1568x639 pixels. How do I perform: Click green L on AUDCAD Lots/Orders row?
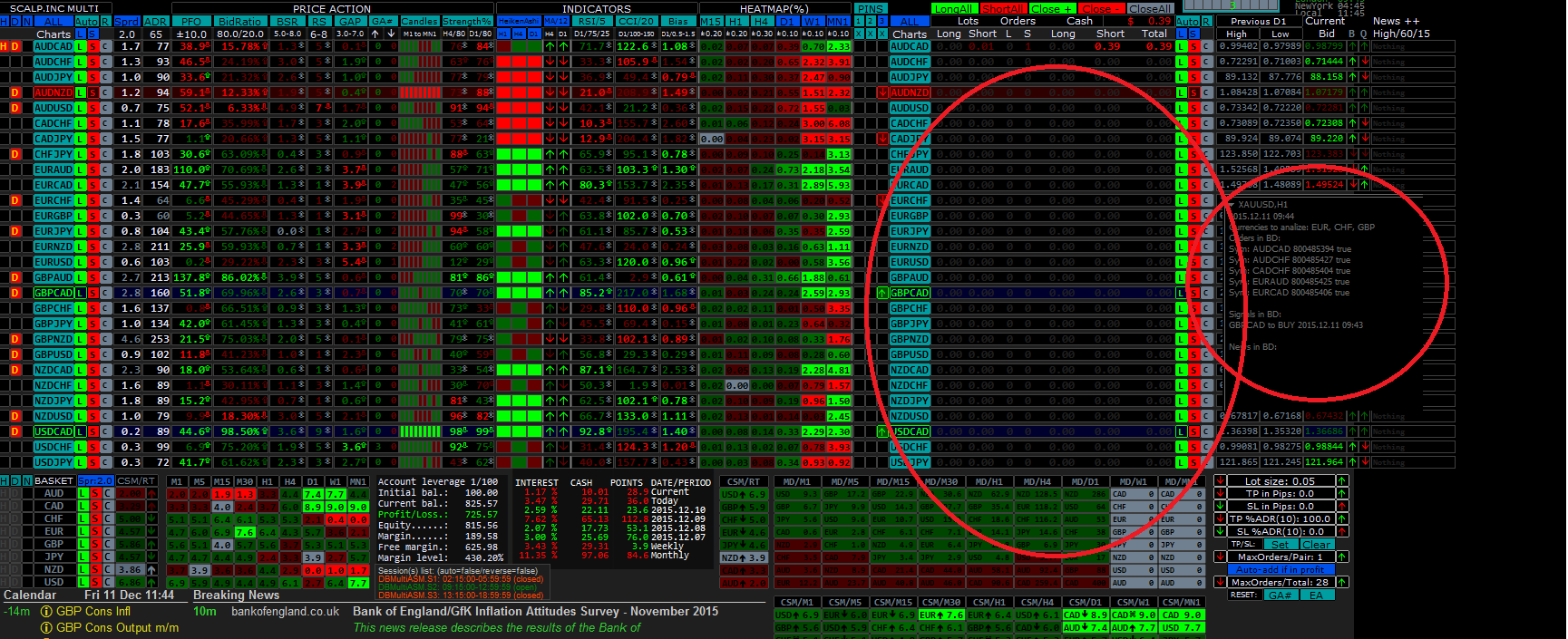tap(1181, 46)
